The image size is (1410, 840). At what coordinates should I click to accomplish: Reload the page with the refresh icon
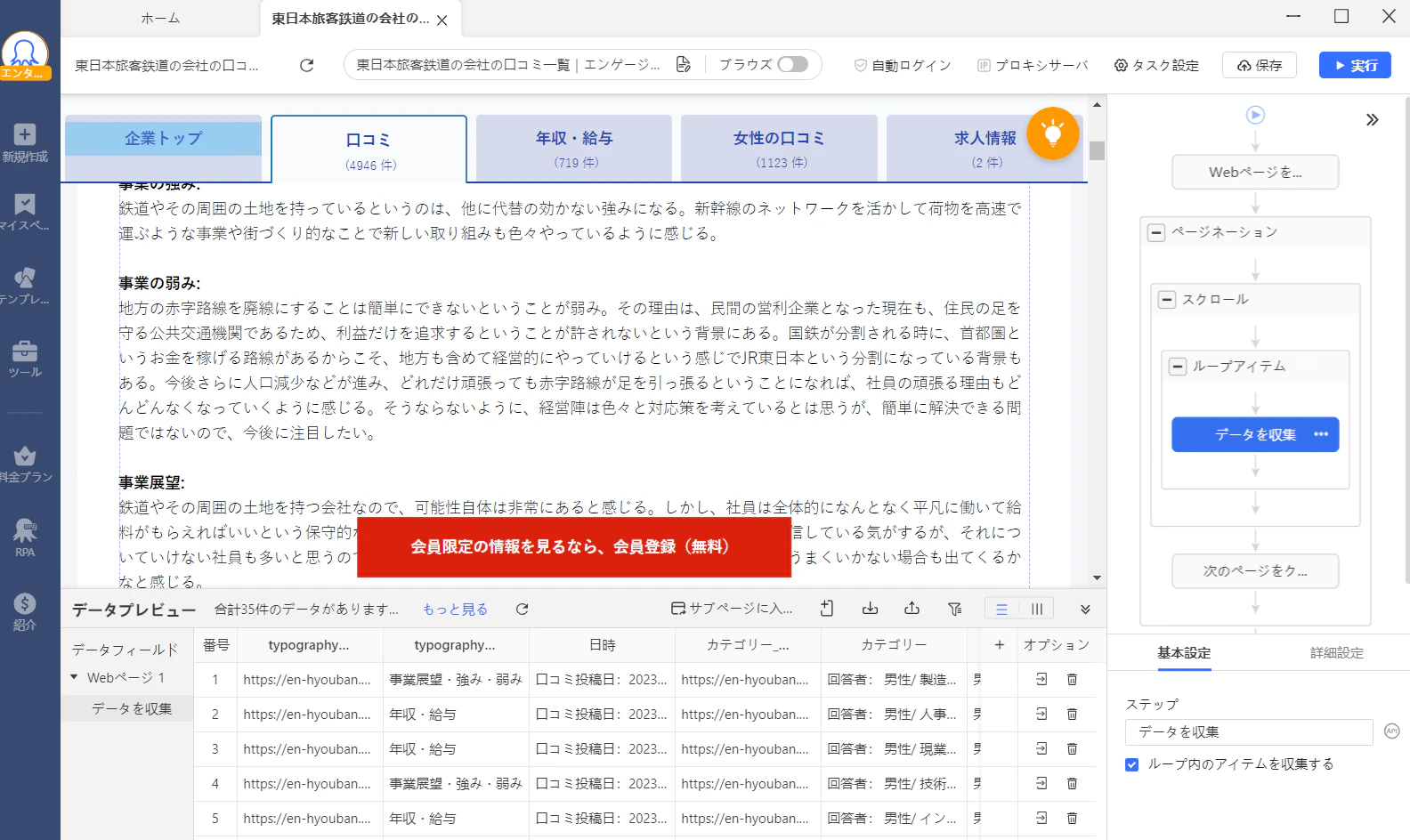[x=307, y=65]
